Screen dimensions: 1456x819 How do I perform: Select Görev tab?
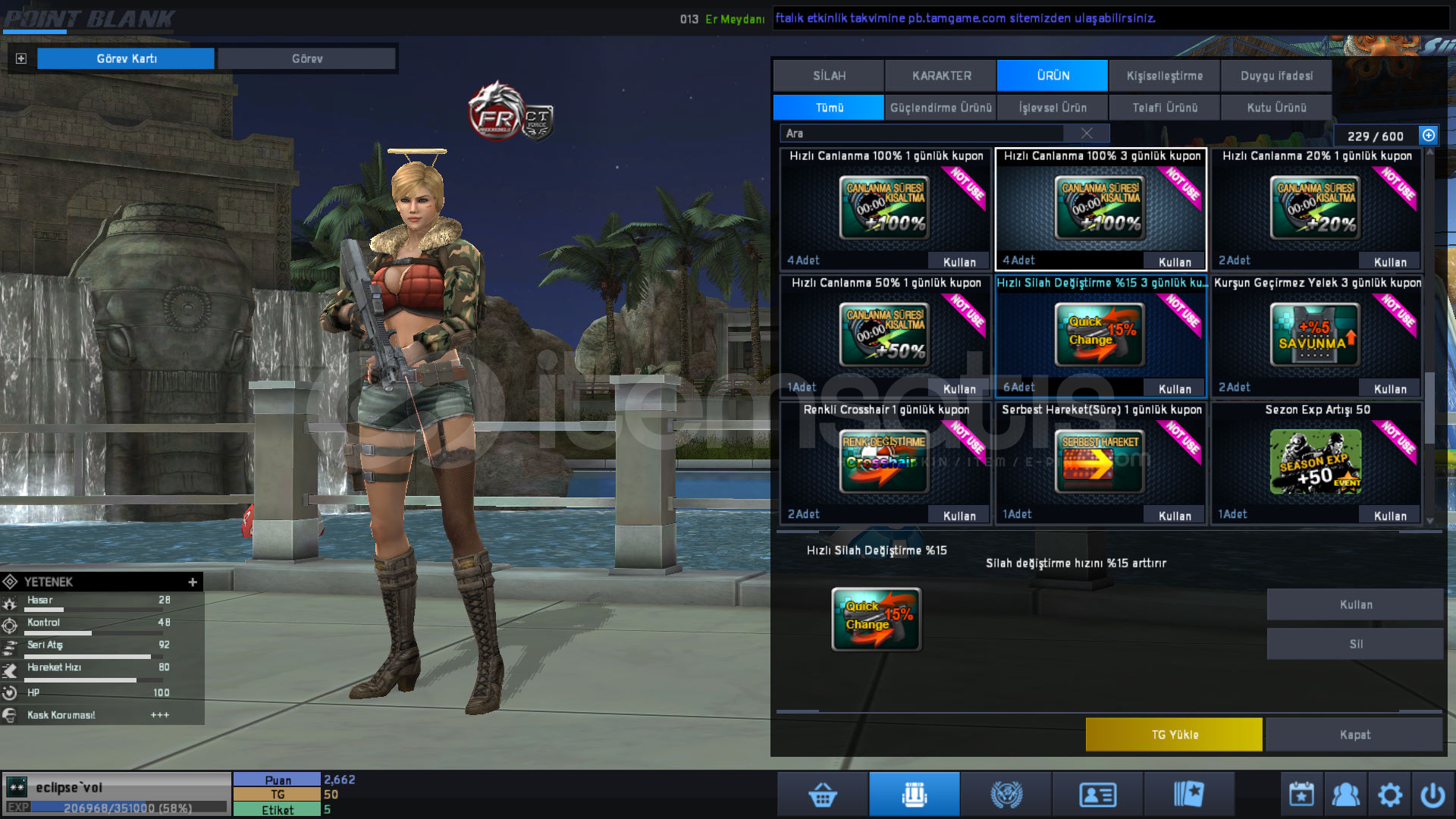tap(307, 58)
